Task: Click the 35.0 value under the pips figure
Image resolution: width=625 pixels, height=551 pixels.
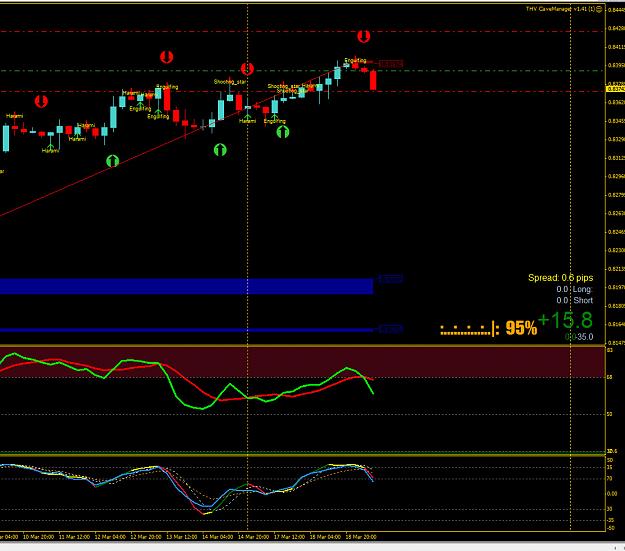Action: click(585, 337)
